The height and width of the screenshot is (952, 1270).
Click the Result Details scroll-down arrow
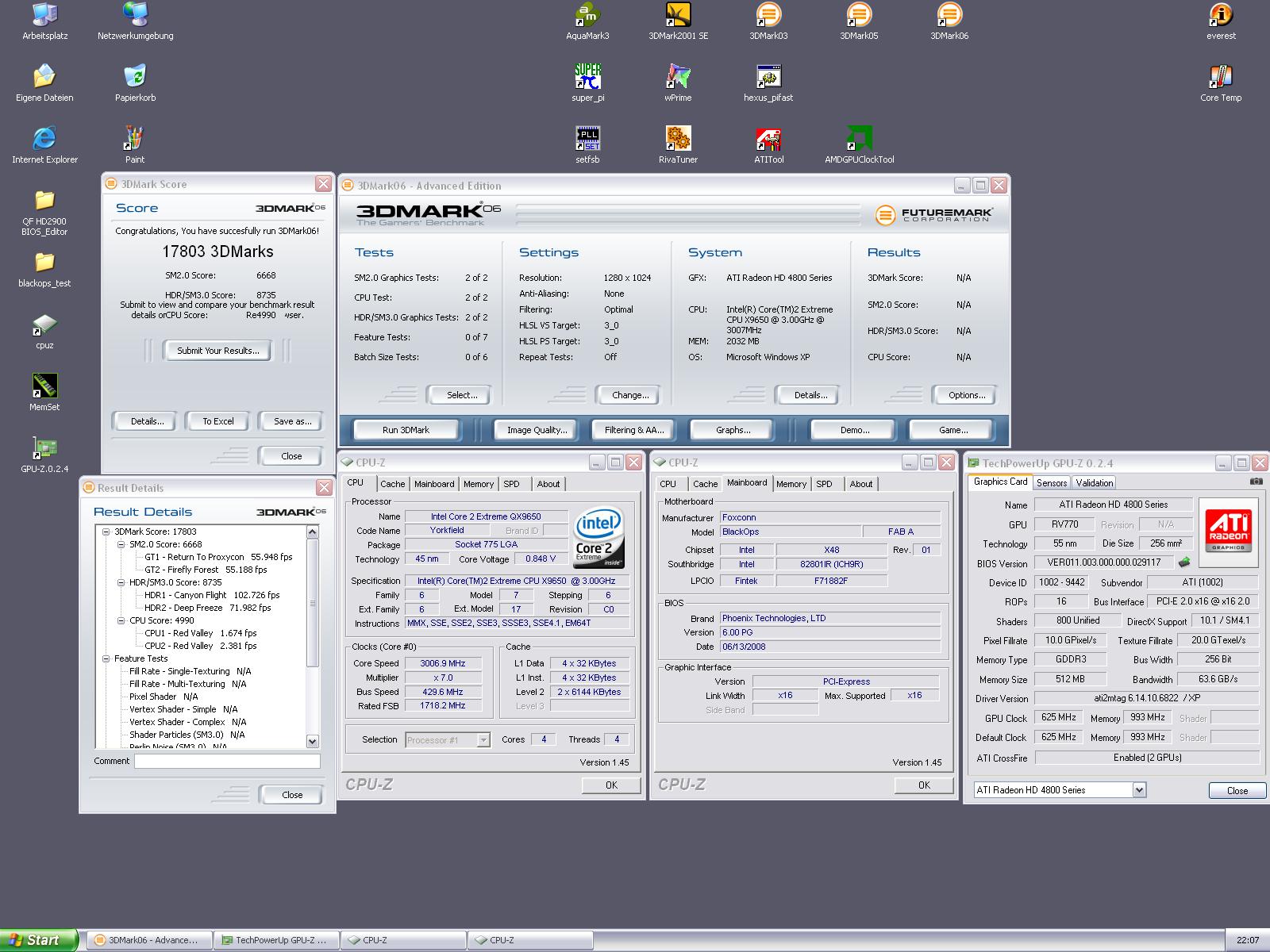click(x=312, y=742)
